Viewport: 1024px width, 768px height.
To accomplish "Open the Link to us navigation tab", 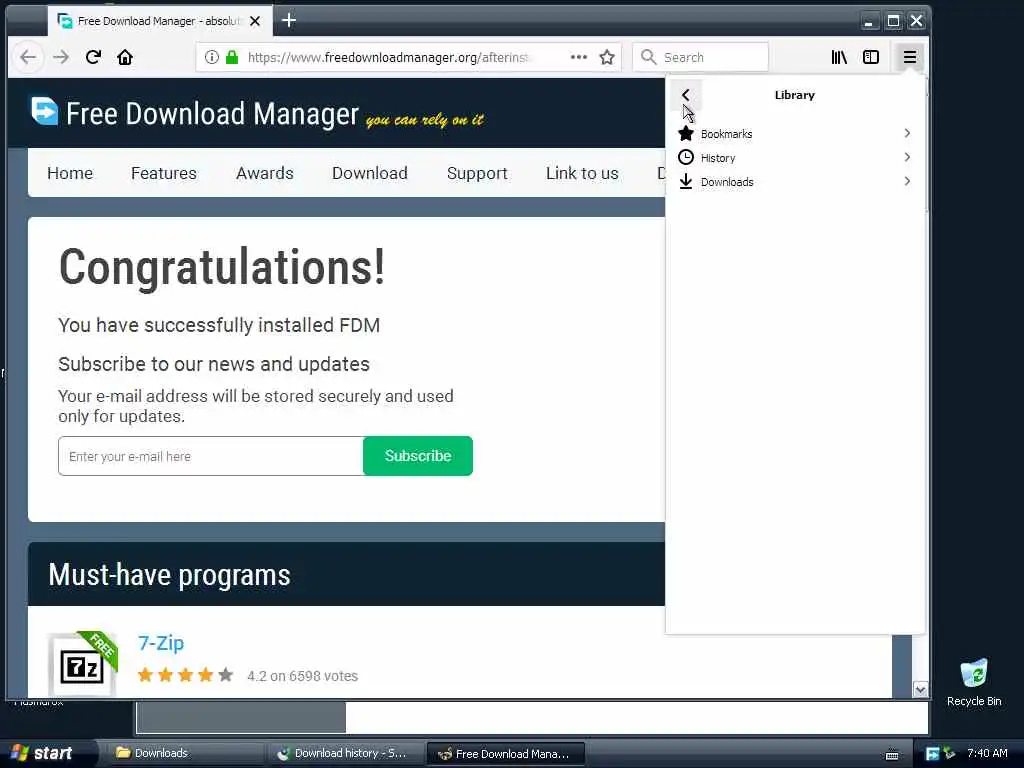I will (x=582, y=173).
